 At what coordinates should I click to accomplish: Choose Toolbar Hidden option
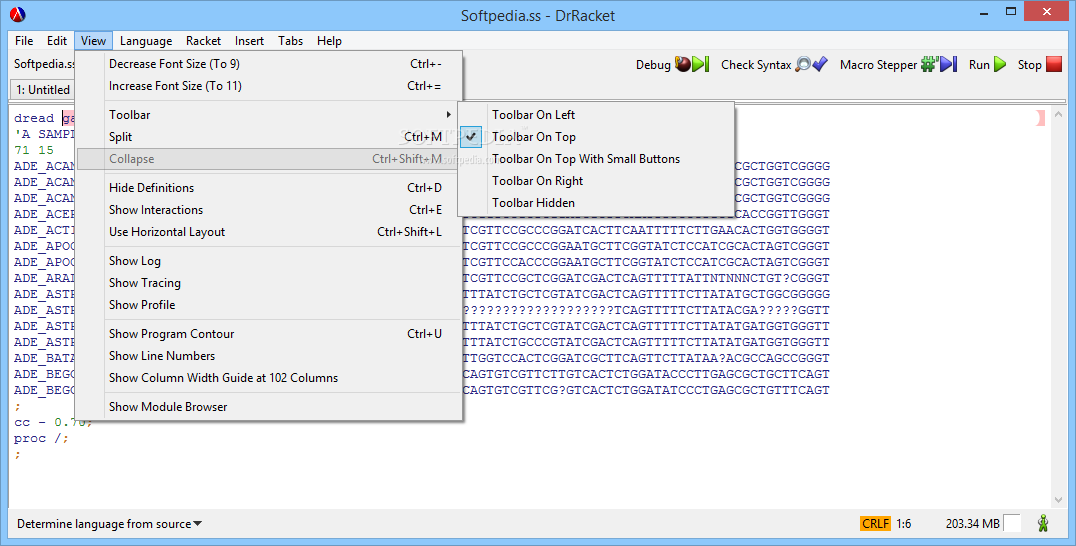[x=596, y=202]
